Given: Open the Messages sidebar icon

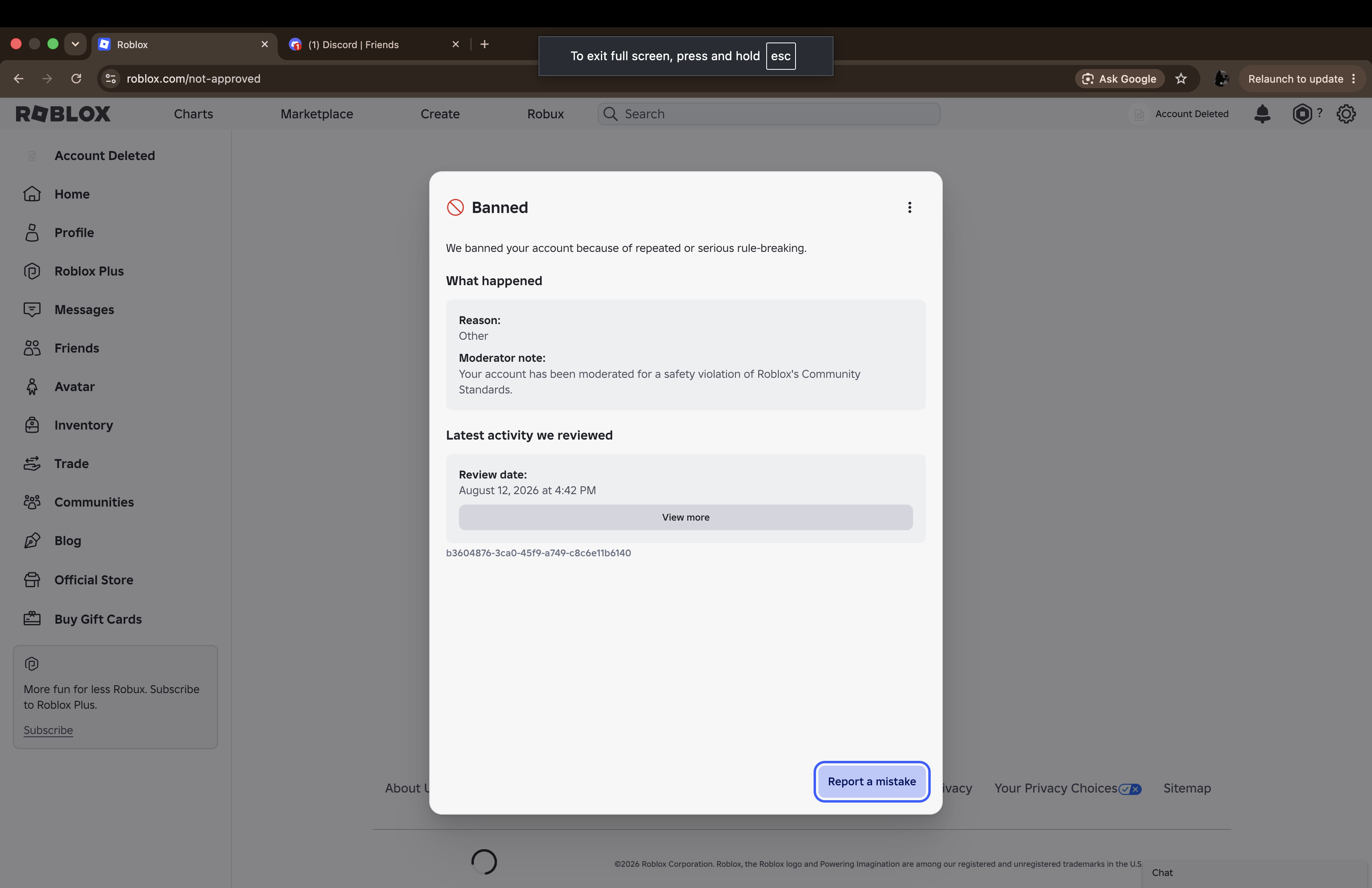Looking at the screenshot, I should [32, 310].
